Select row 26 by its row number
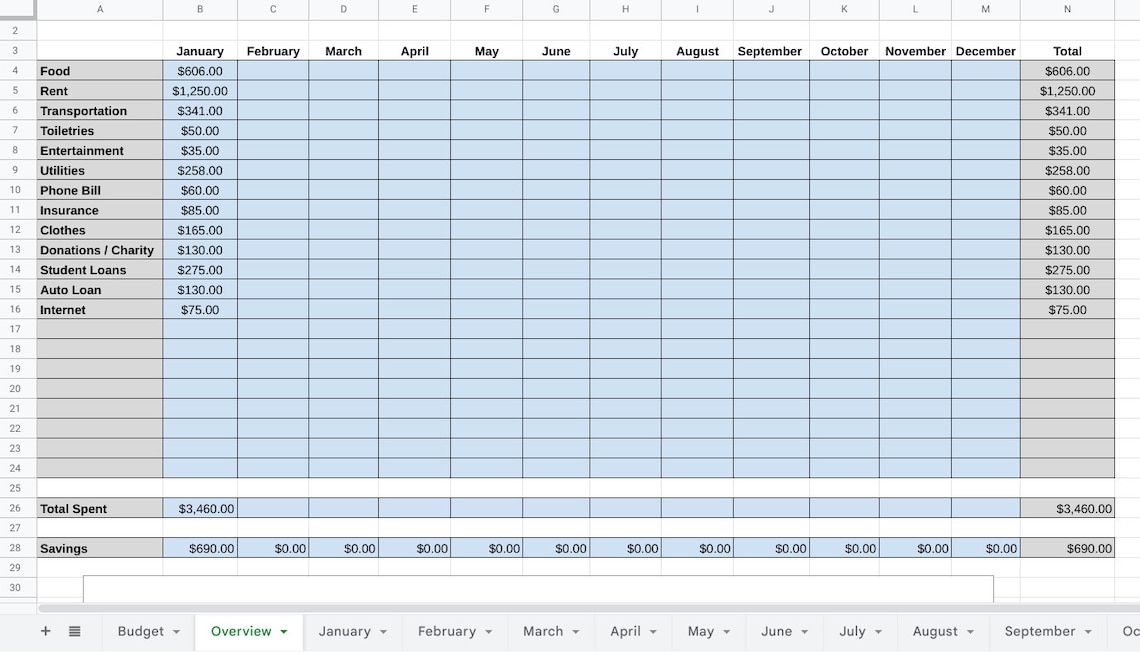 (15, 508)
